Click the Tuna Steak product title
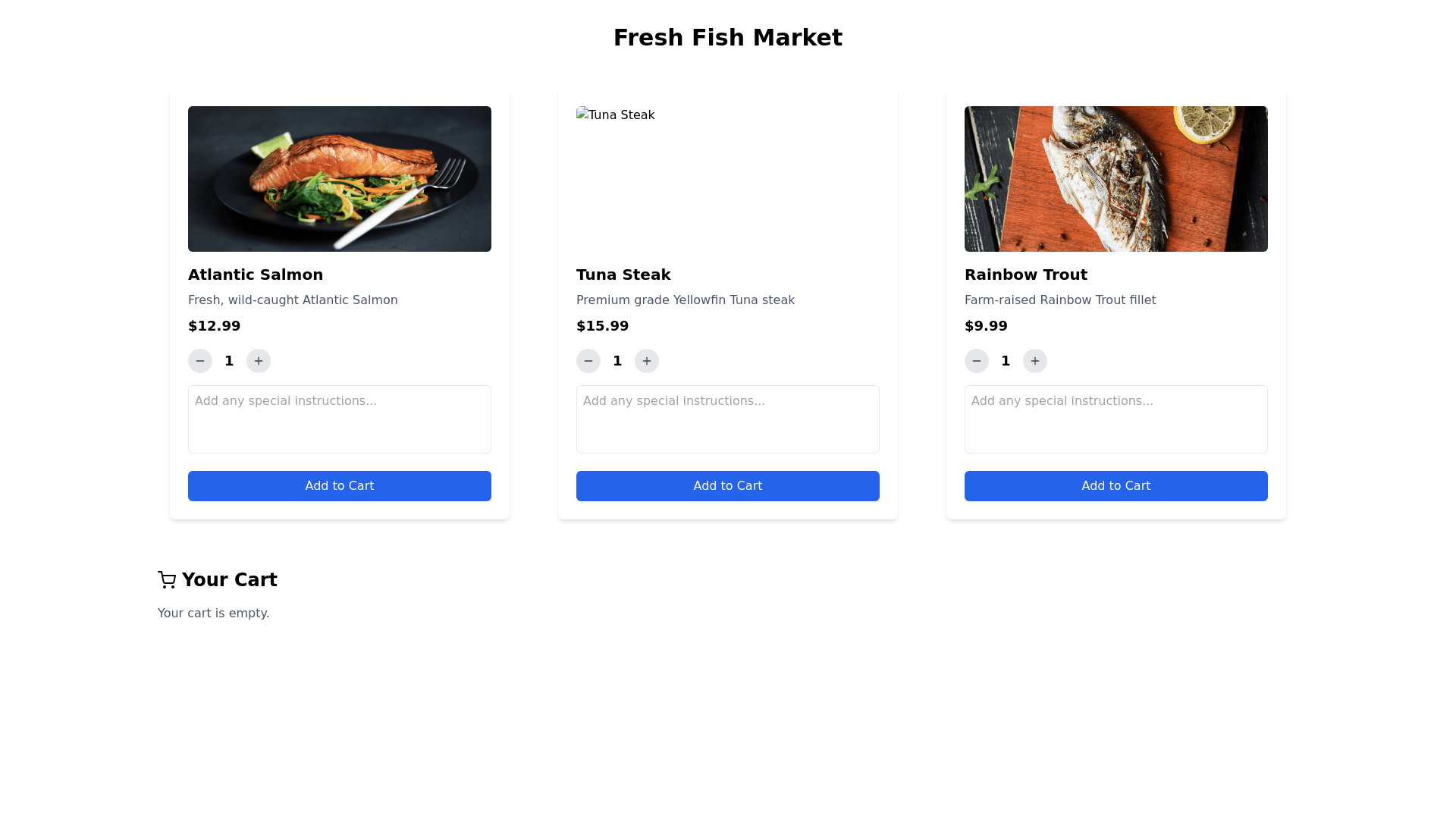The width and height of the screenshot is (1456, 819). (623, 275)
